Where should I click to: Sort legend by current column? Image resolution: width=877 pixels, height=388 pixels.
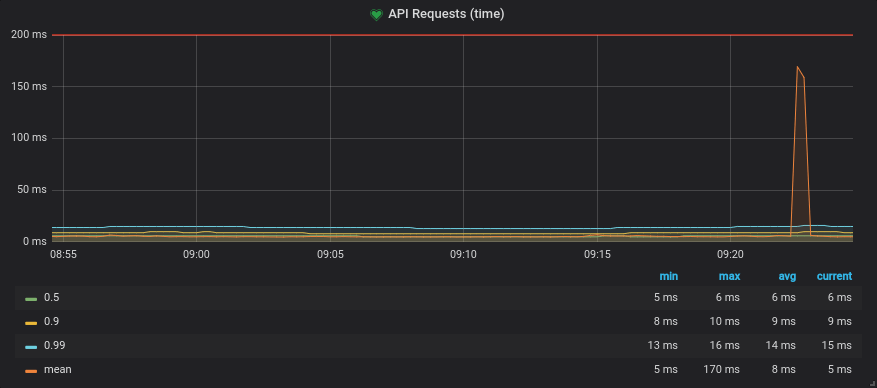tap(834, 276)
